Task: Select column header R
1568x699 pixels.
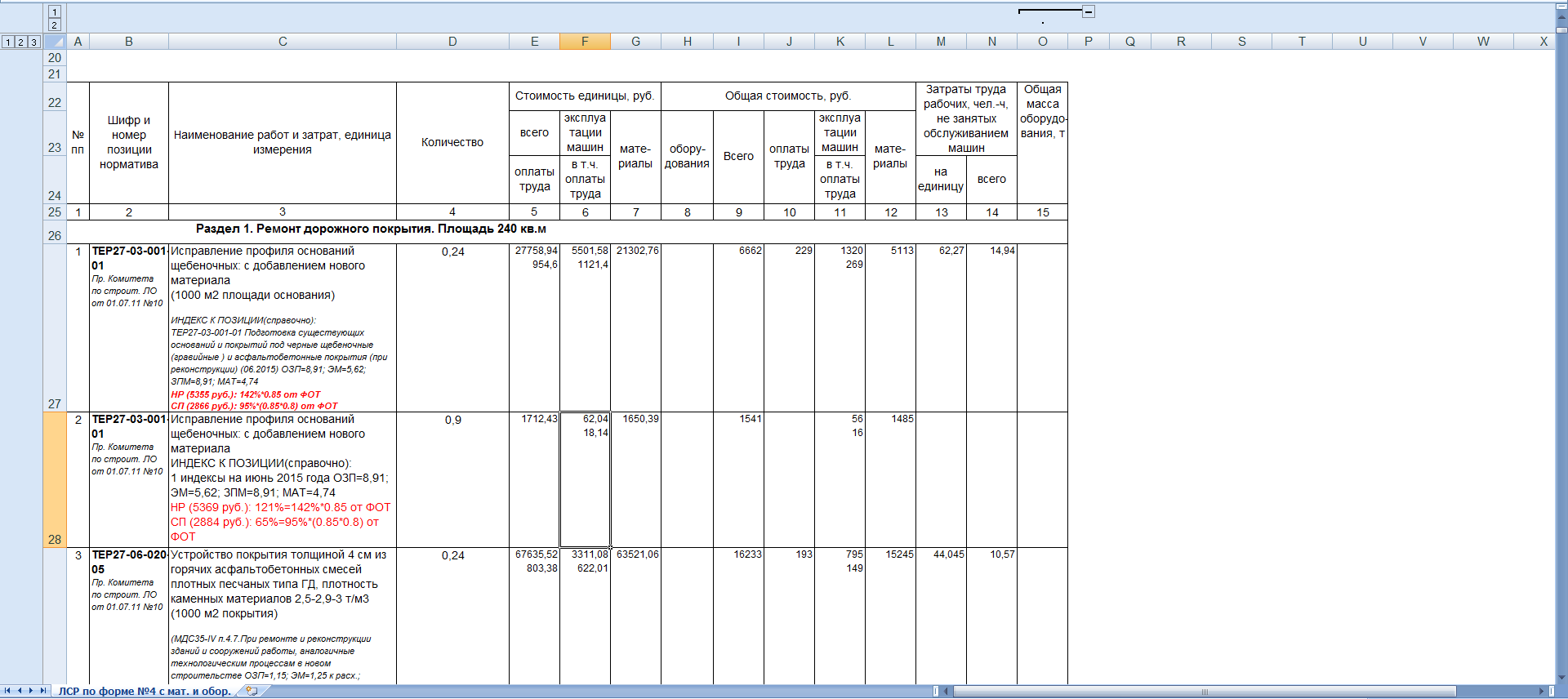Action: 1181,42
